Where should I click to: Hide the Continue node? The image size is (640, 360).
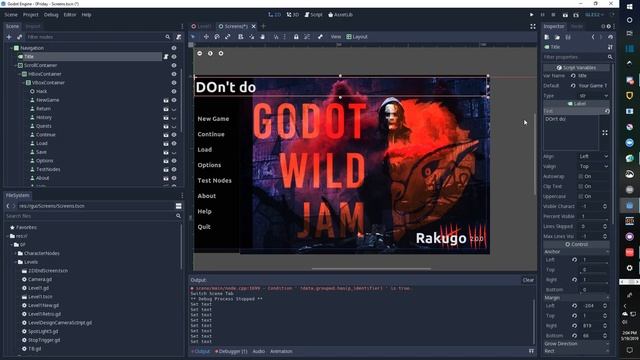tap(174, 135)
